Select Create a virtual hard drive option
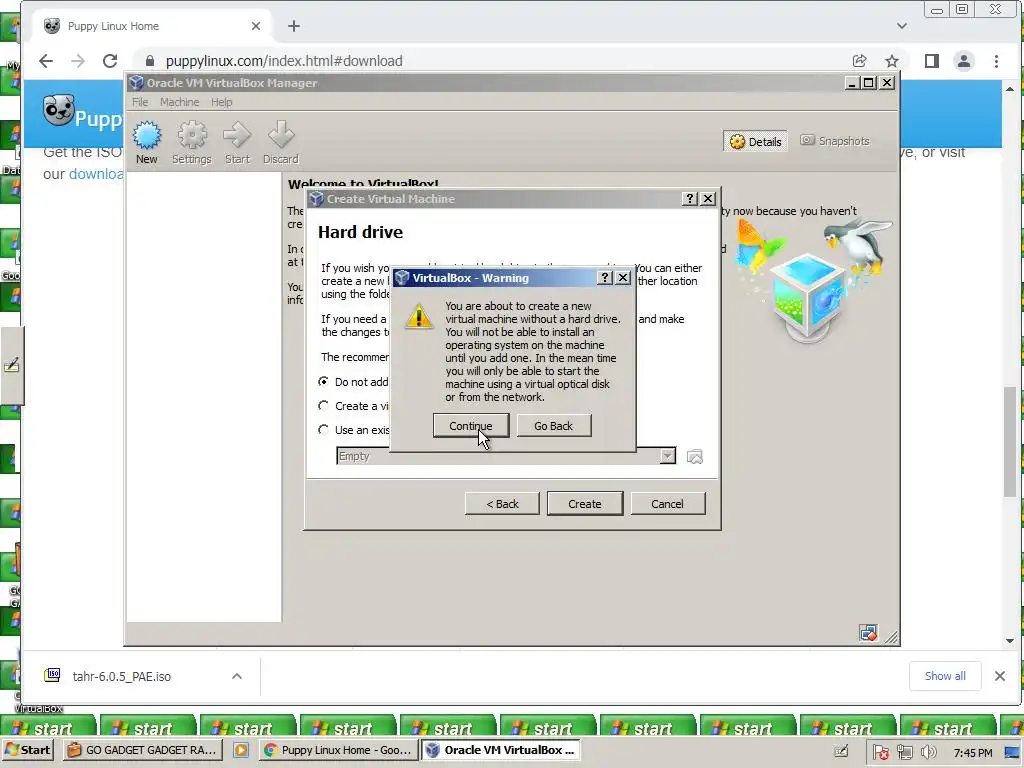The image size is (1024, 768). coord(323,406)
